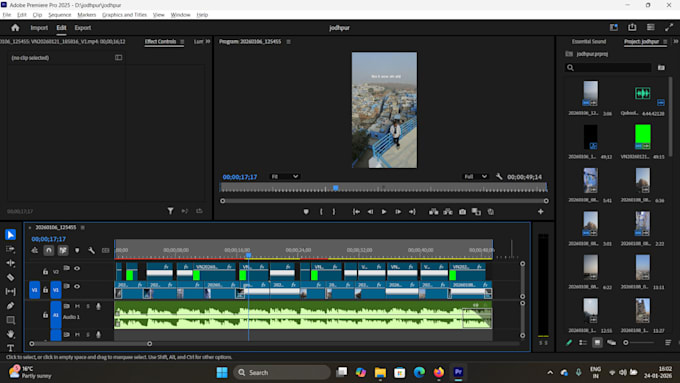Viewport: 680px width, 383px height.
Task: Select the Razor tool
Action: pos(10,278)
